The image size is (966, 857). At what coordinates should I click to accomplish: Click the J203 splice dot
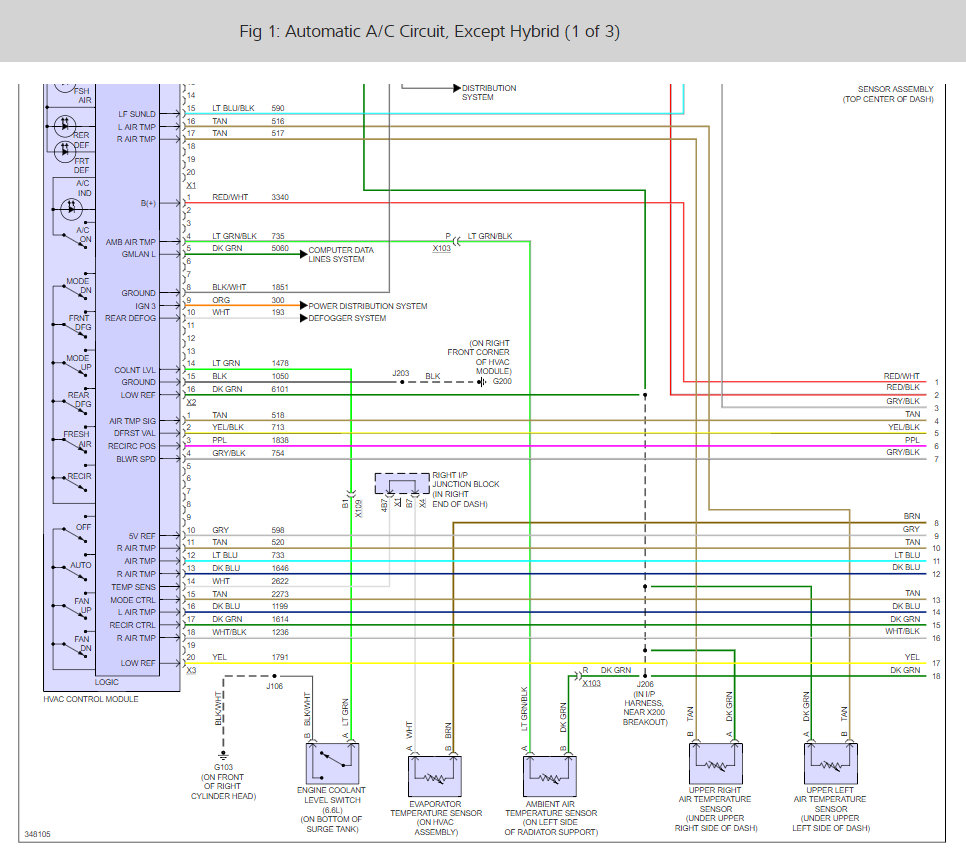point(402,382)
